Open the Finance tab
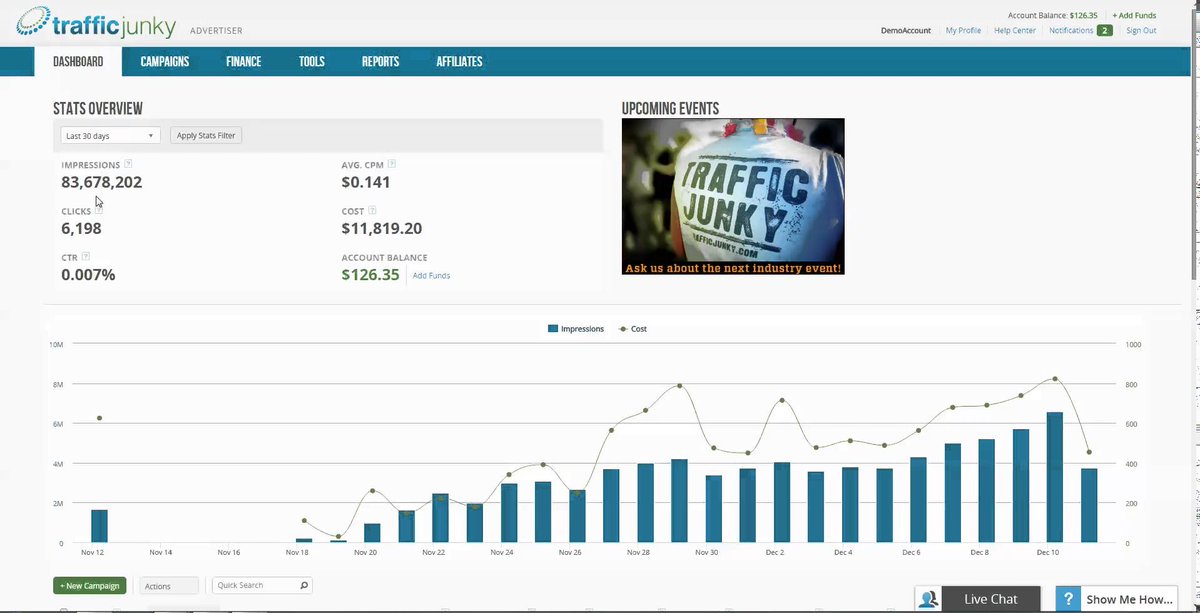 pos(244,62)
